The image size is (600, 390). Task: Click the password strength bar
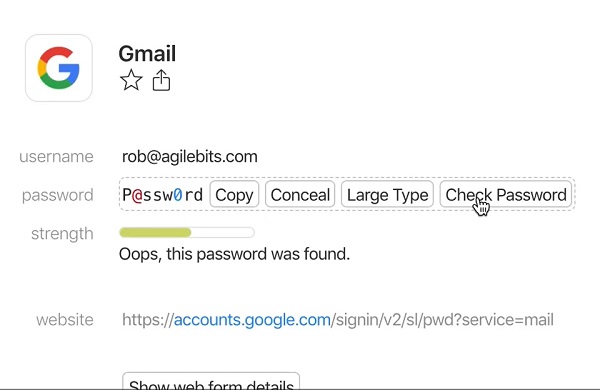[x=187, y=232]
